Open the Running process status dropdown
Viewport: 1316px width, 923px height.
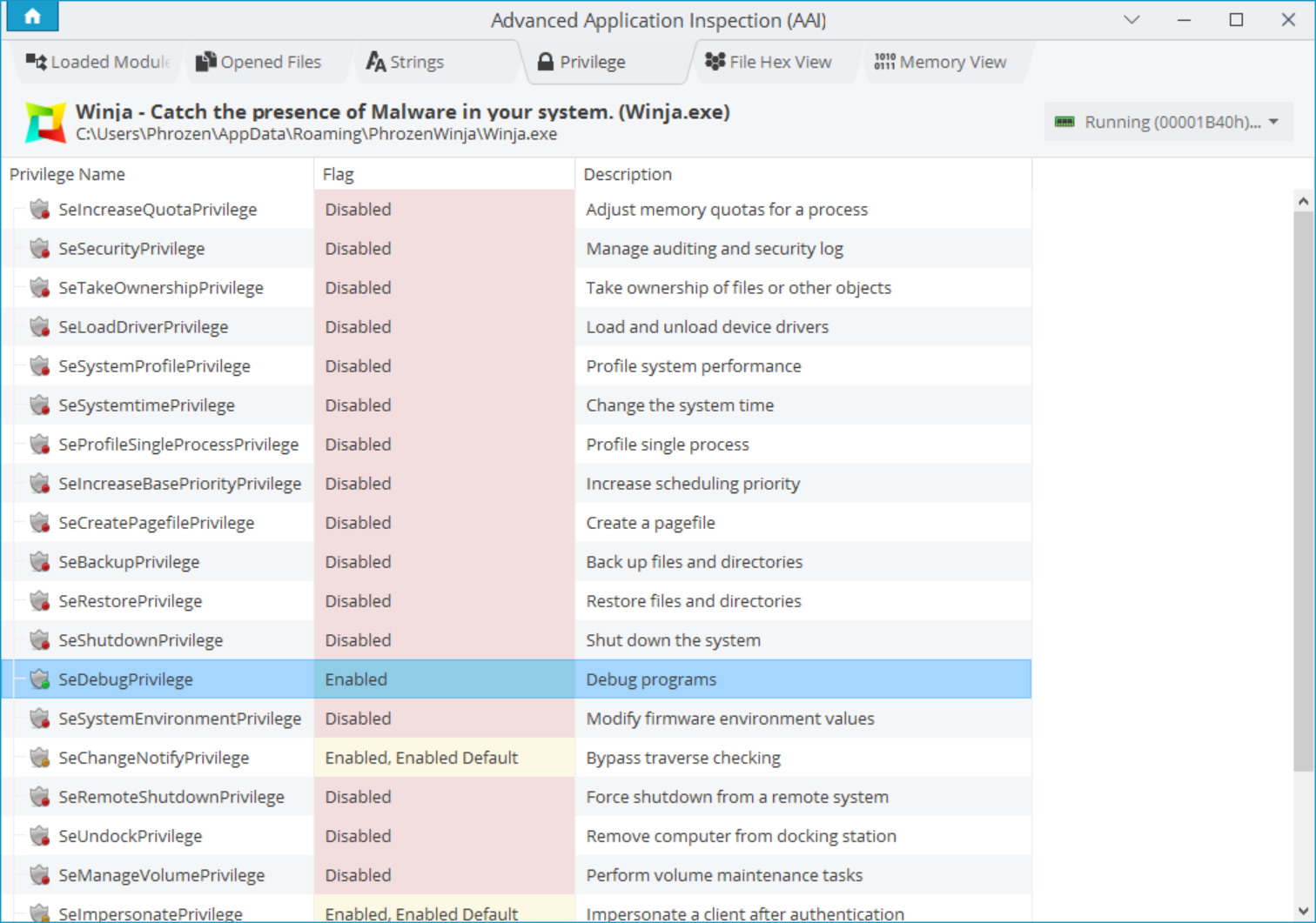1167,122
